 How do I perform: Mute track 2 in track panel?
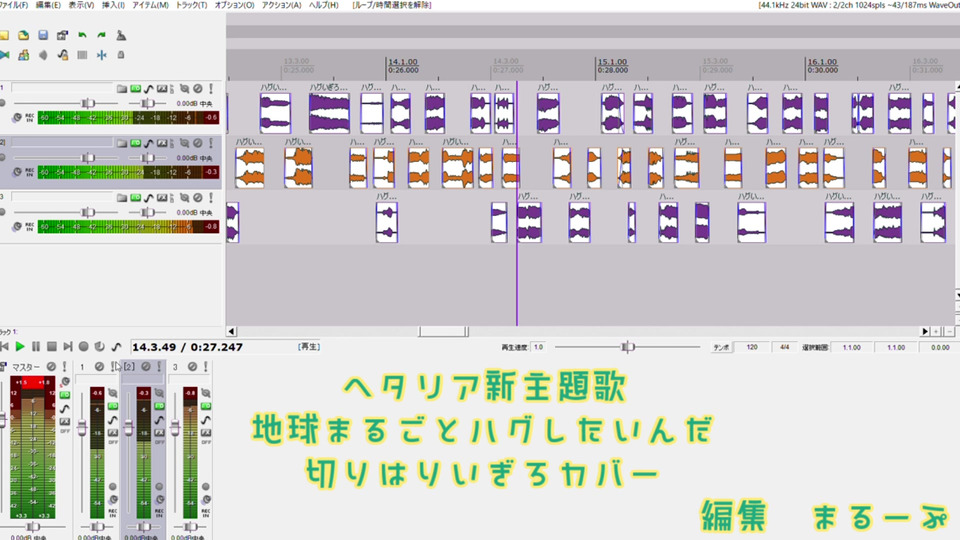tap(198, 143)
